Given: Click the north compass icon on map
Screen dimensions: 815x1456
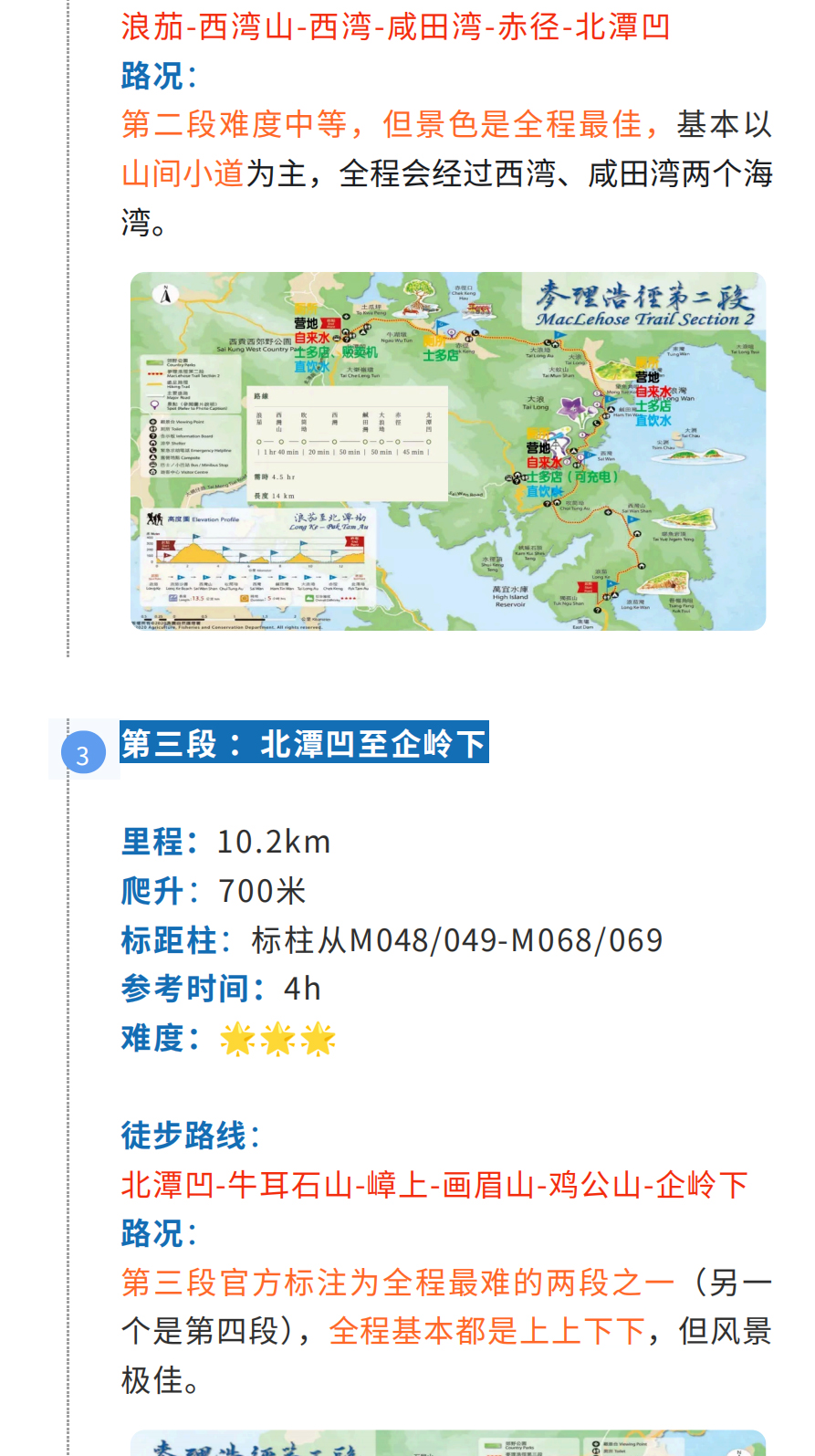Looking at the screenshot, I should click(165, 294).
